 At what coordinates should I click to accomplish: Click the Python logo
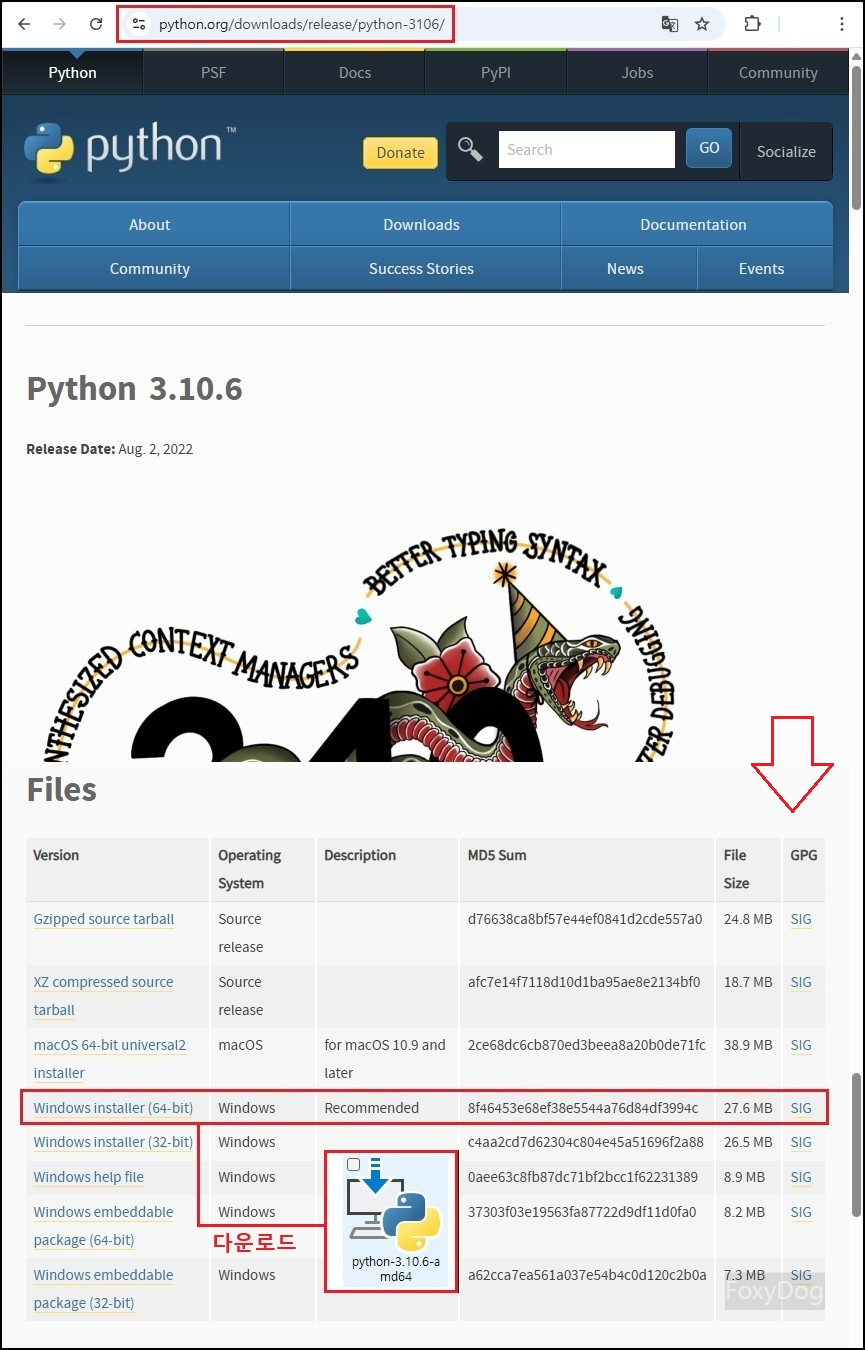coord(130,148)
